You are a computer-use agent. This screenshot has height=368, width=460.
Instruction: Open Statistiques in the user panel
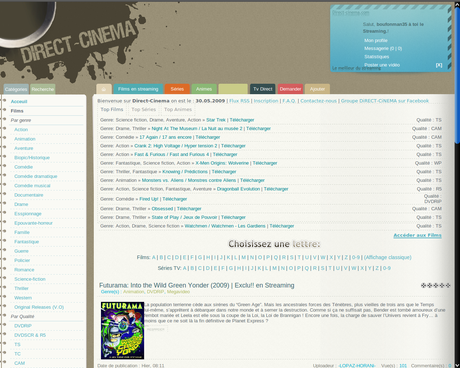[x=376, y=57]
